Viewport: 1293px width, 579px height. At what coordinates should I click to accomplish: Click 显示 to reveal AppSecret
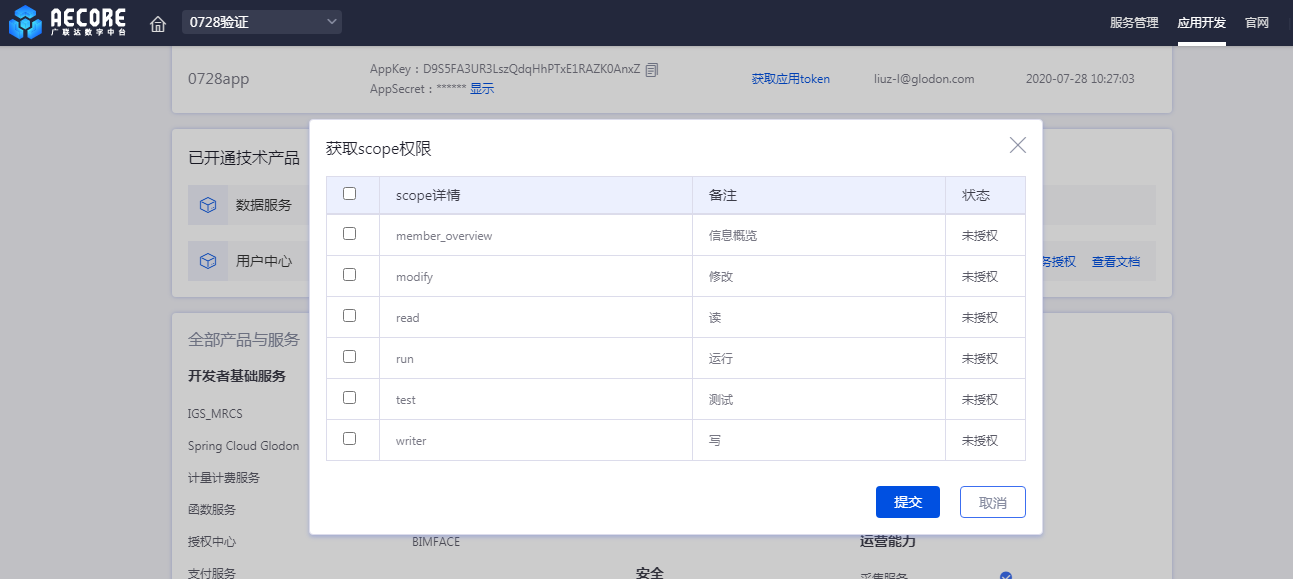coord(482,89)
